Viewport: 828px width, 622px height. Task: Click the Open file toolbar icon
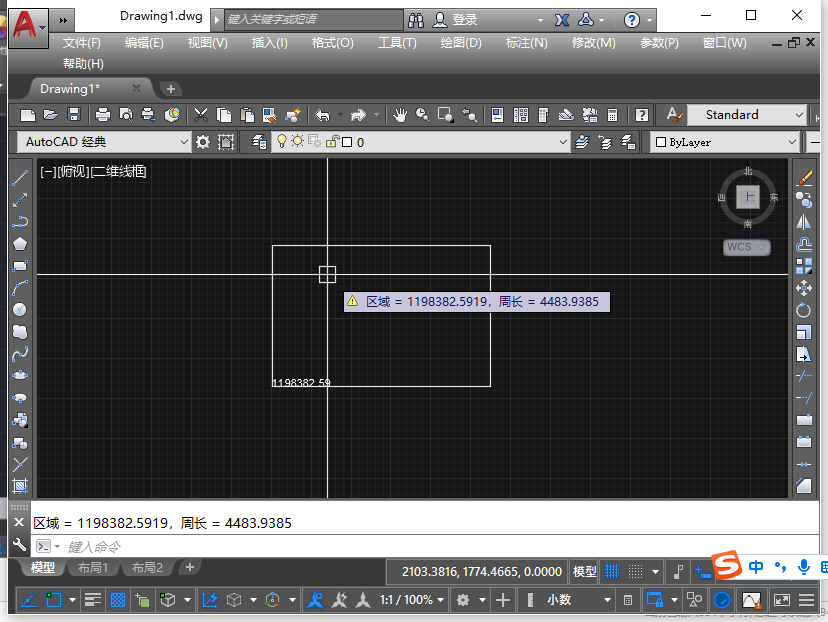coord(51,115)
